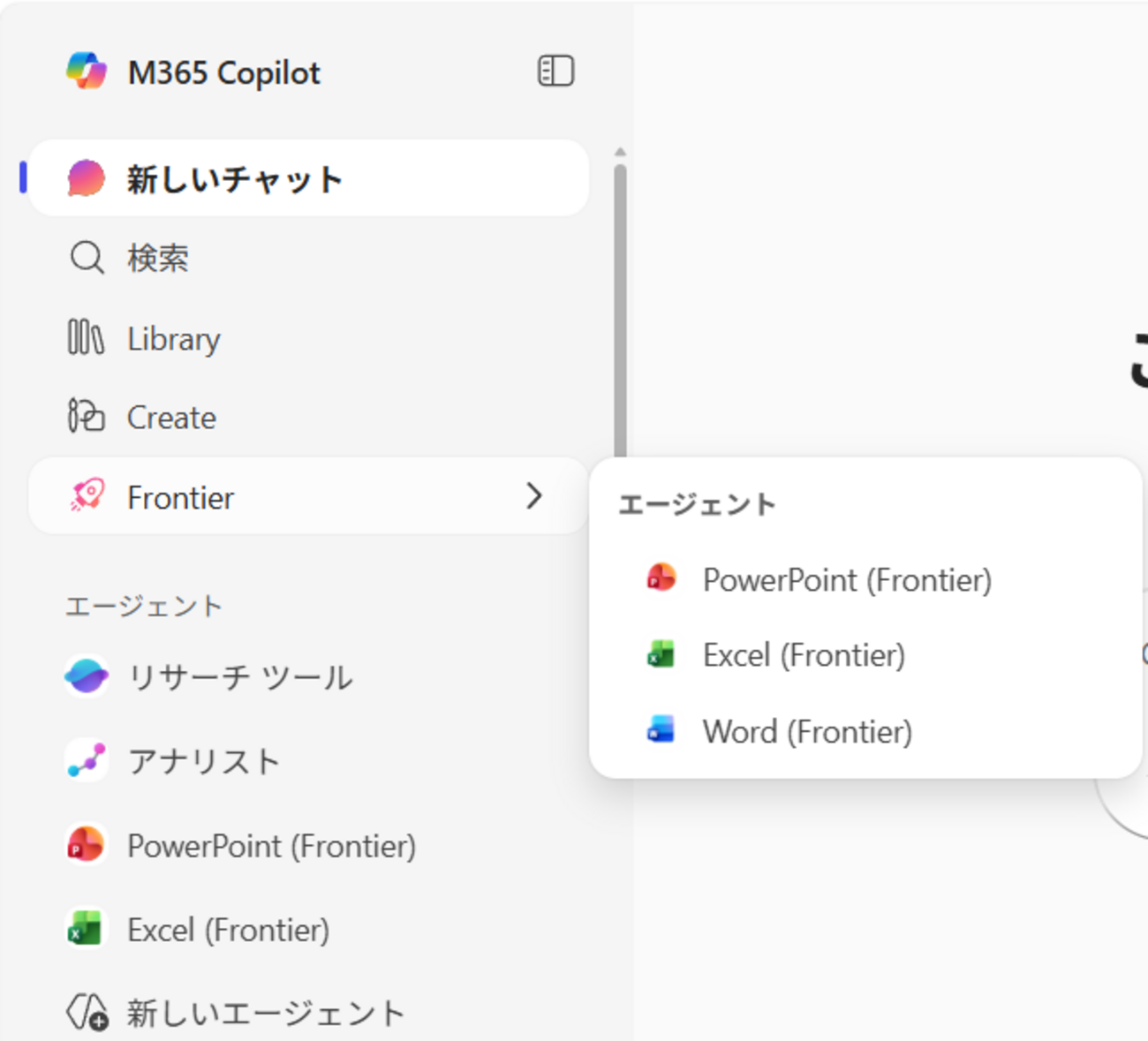1148x1041 pixels.
Task: Select Word (Frontier) label in the flyout
Action: coord(808,731)
